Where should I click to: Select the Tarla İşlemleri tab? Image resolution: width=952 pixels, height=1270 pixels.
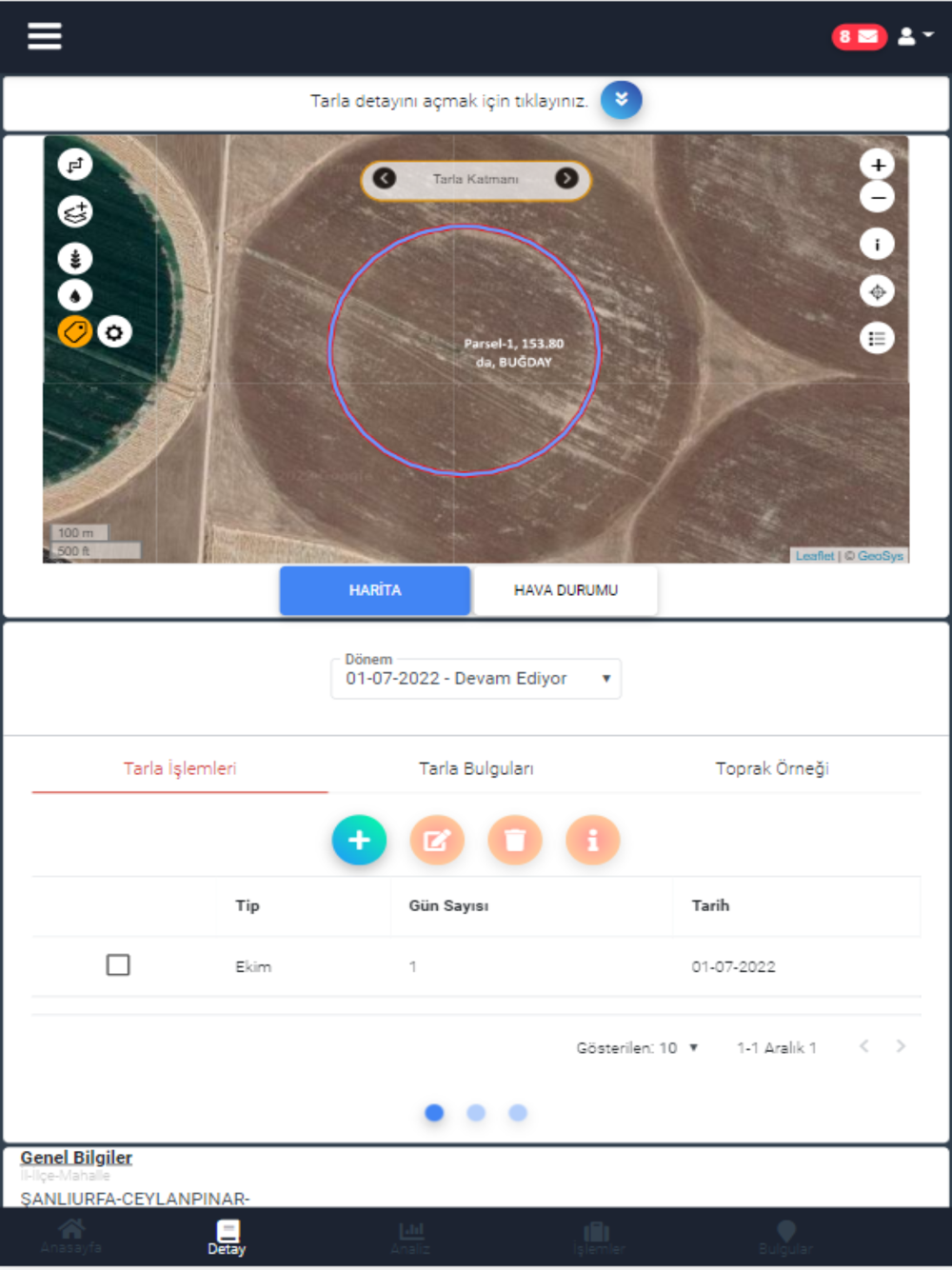[x=180, y=768]
